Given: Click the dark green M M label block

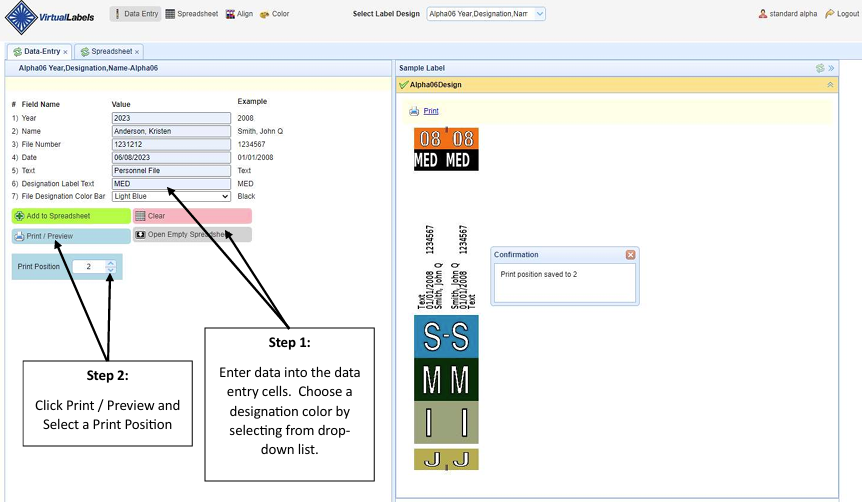Looking at the screenshot, I should [x=446, y=380].
